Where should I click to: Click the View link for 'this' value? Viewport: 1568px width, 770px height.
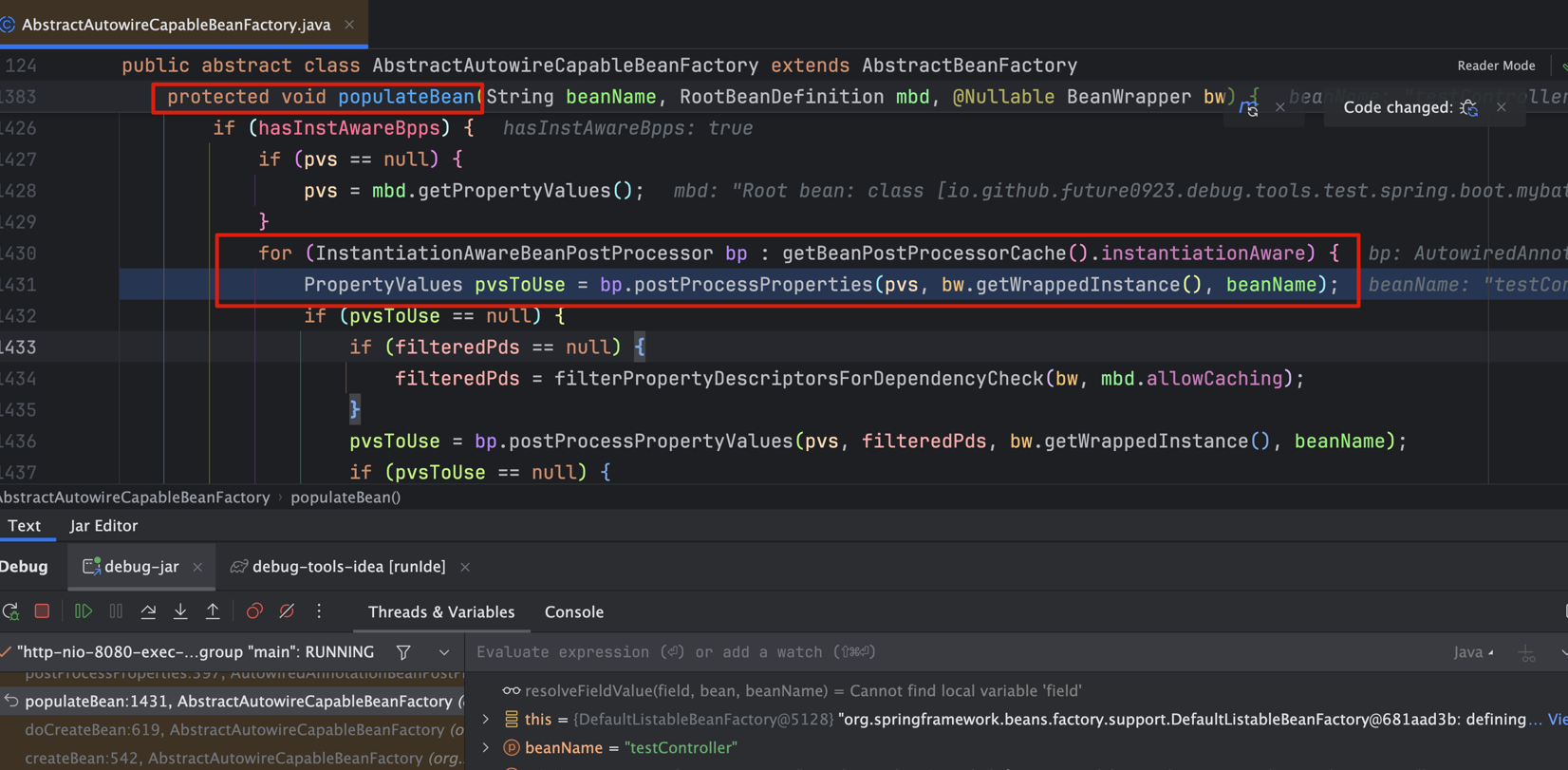1558,720
